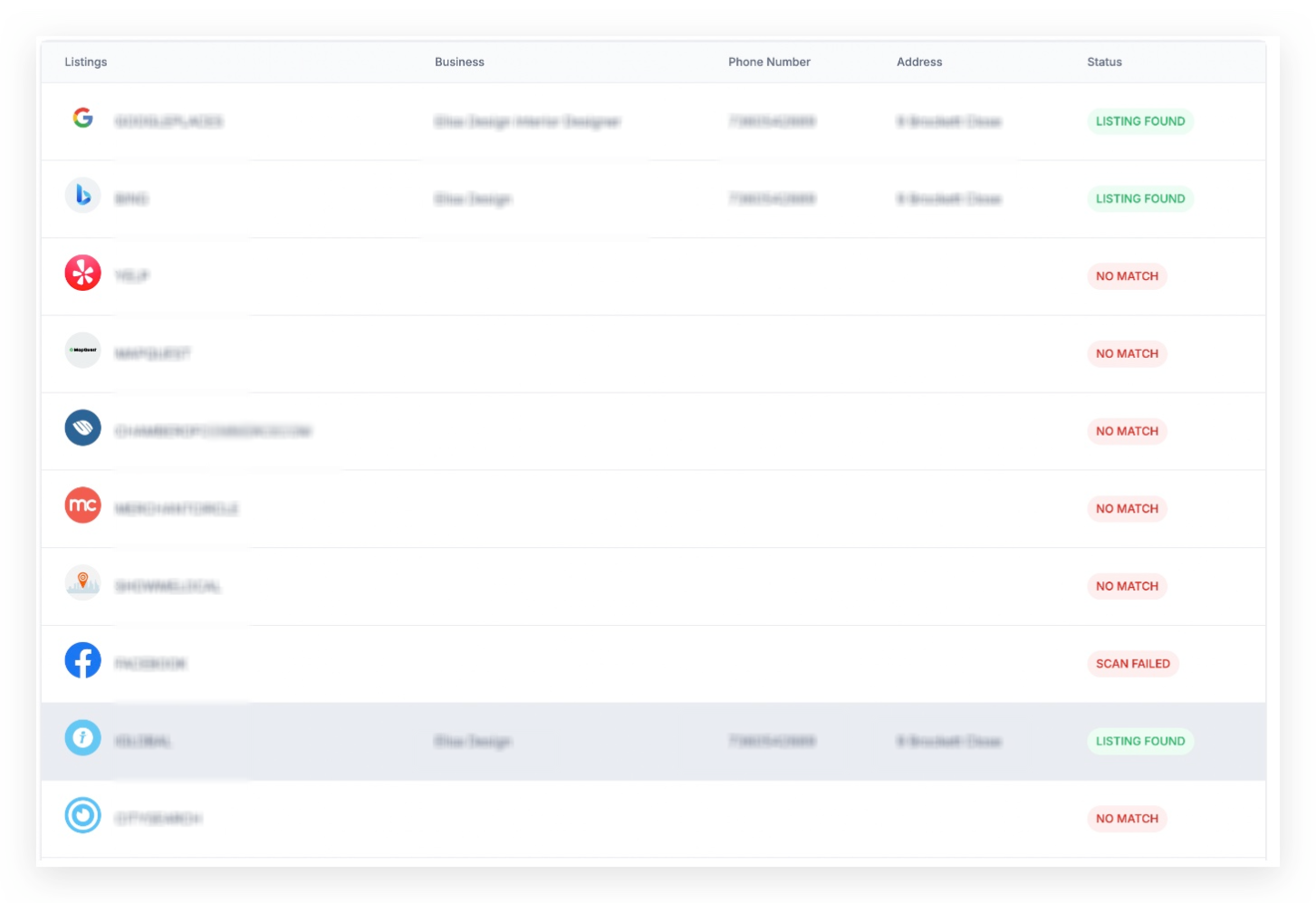Click the No Match badge for Yelp
Viewport: 1316px width, 903px height.
tap(1127, 276)
